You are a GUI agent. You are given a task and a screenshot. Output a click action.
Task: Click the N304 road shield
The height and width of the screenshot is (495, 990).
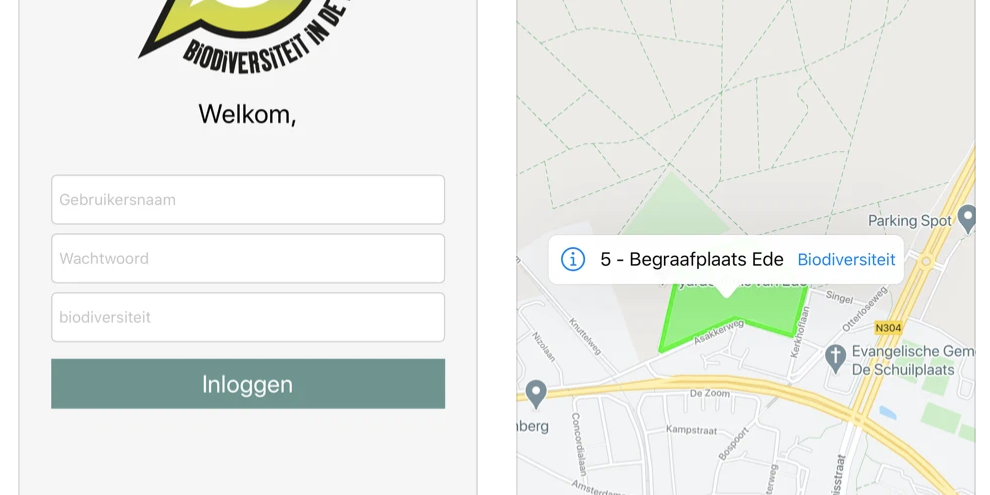point(887,328)
